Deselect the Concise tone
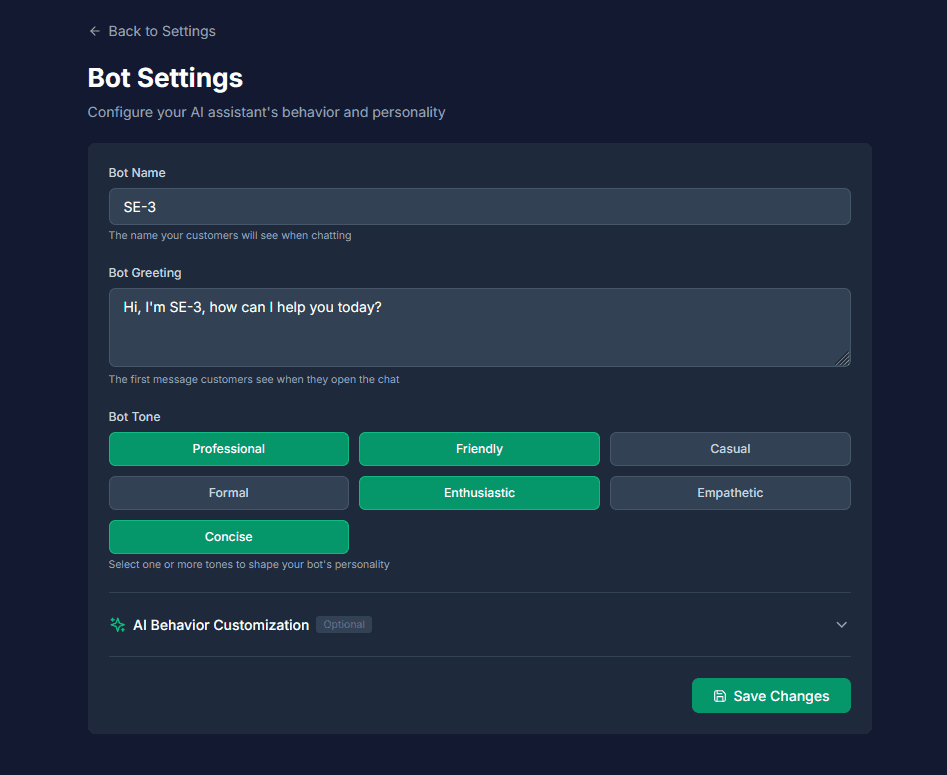This screenshot has width=947, height=775. 228,536
